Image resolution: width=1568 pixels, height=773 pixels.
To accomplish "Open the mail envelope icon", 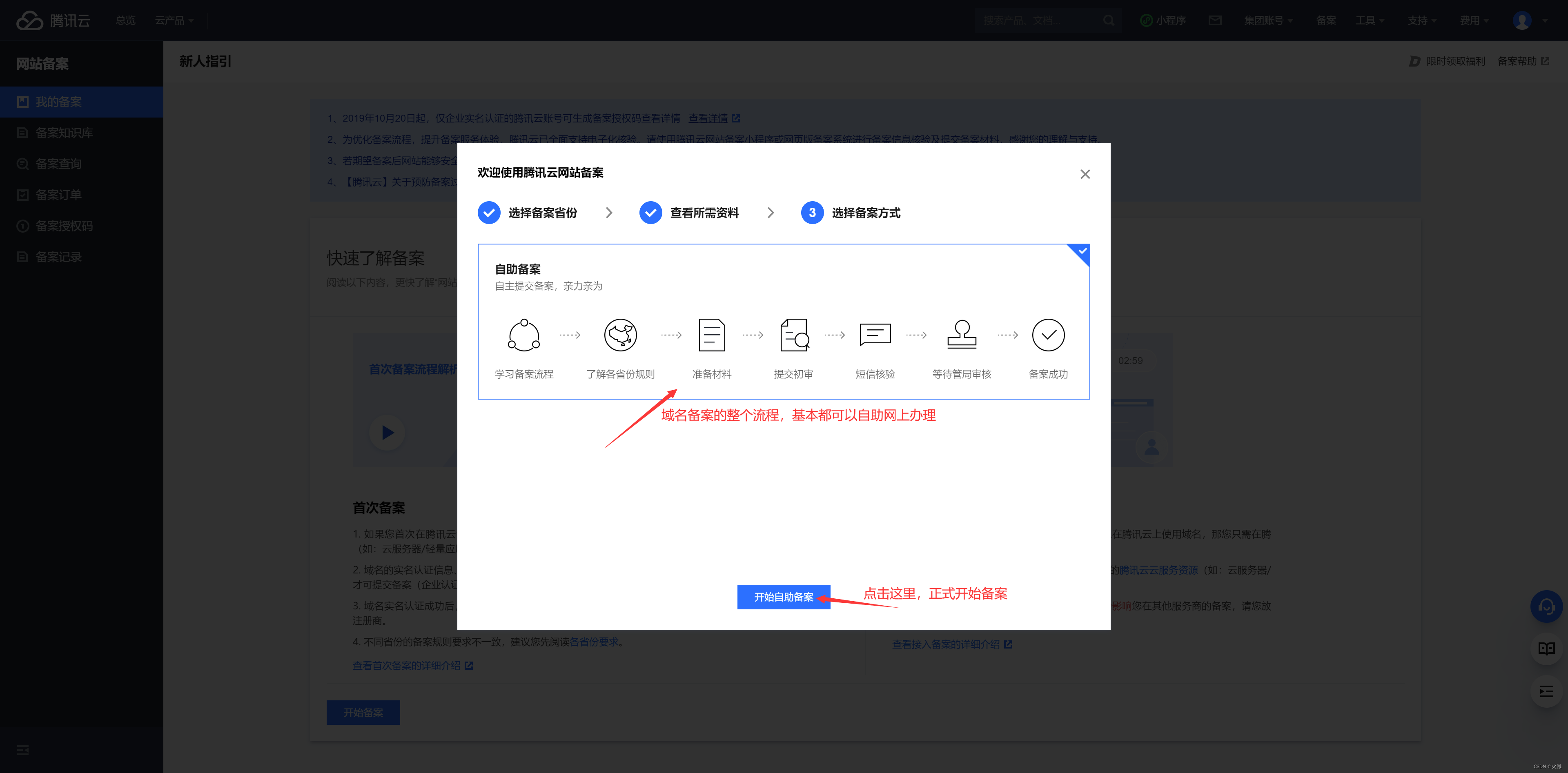I will [x=1215, y=20].
